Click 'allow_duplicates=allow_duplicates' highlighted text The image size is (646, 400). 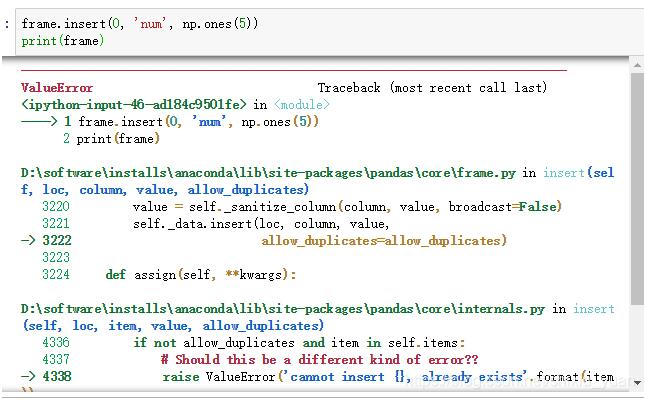(384, 241)
